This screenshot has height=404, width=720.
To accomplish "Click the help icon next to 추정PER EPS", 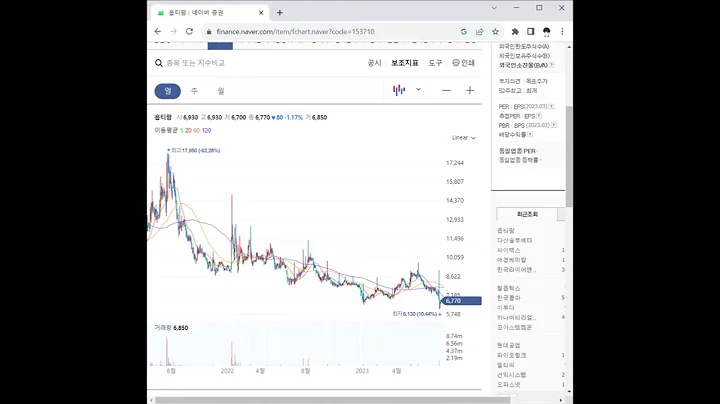I will [539, 116].
